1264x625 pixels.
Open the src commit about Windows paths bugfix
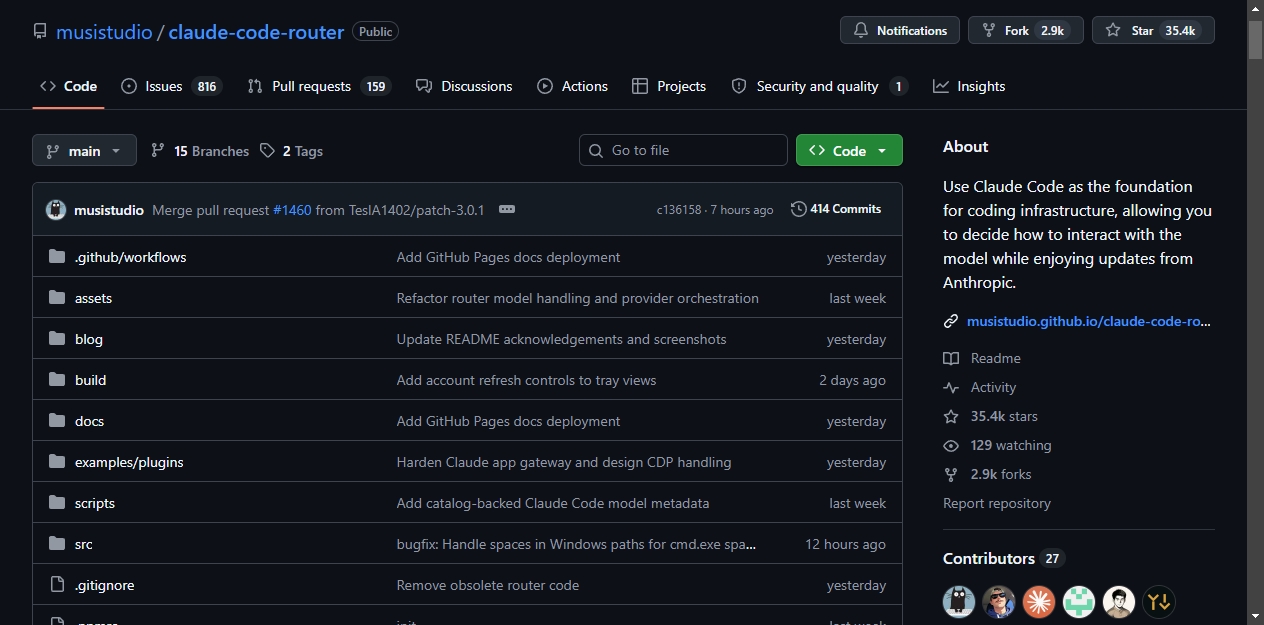point(576,544)
